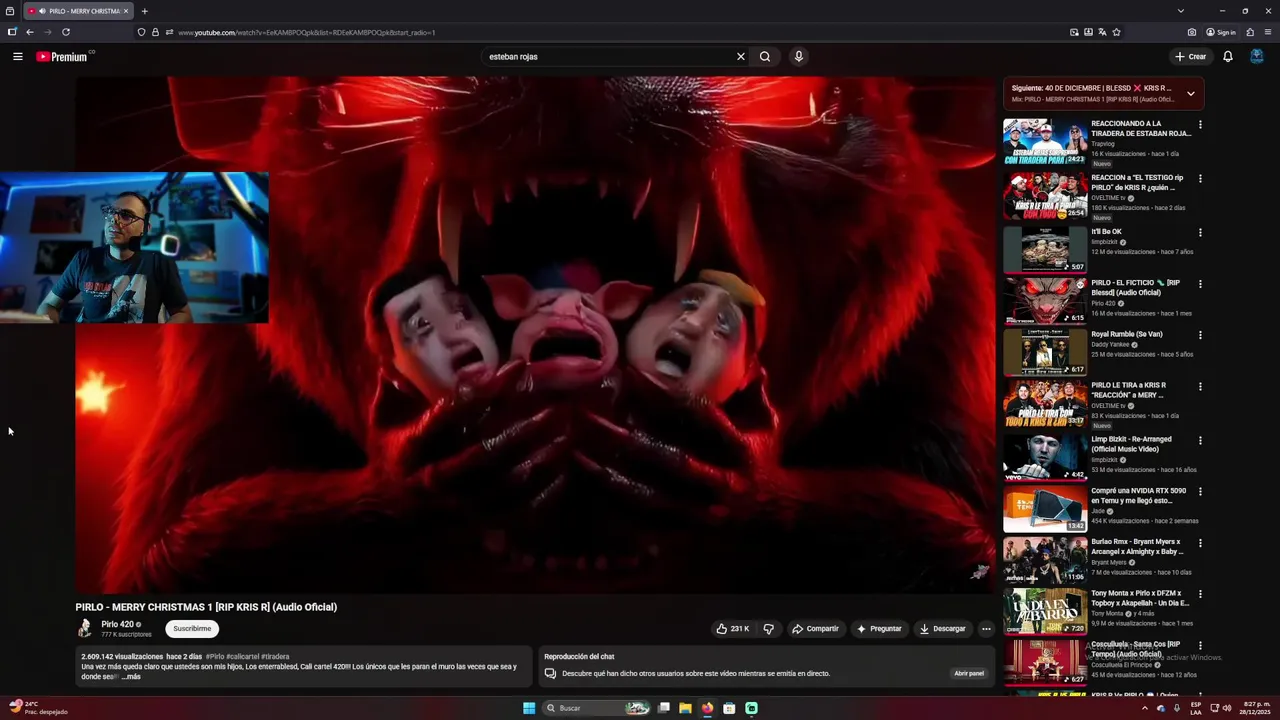Screen dimensions: 1280x720
Task: Open the weather widget 24°C
Action: click(x=39, y=708)
